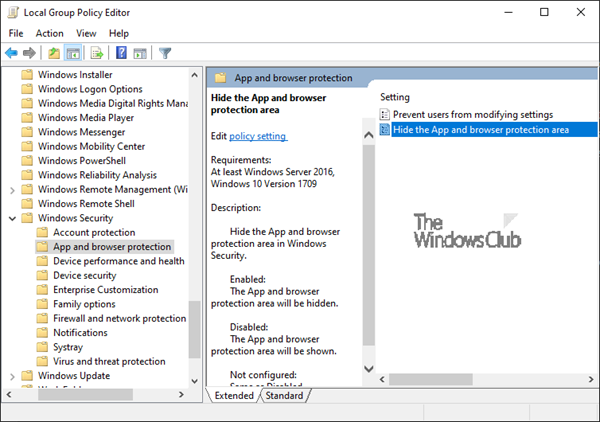Click tree pane horizontal scrollbar right arrow
This screenshot has height=422, width=600.
pyautogui.click(x=182, y=394)
